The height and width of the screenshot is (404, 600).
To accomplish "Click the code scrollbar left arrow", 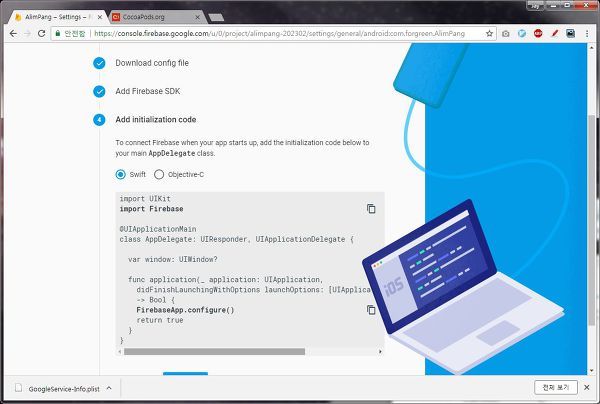I will tap(120, 352).
